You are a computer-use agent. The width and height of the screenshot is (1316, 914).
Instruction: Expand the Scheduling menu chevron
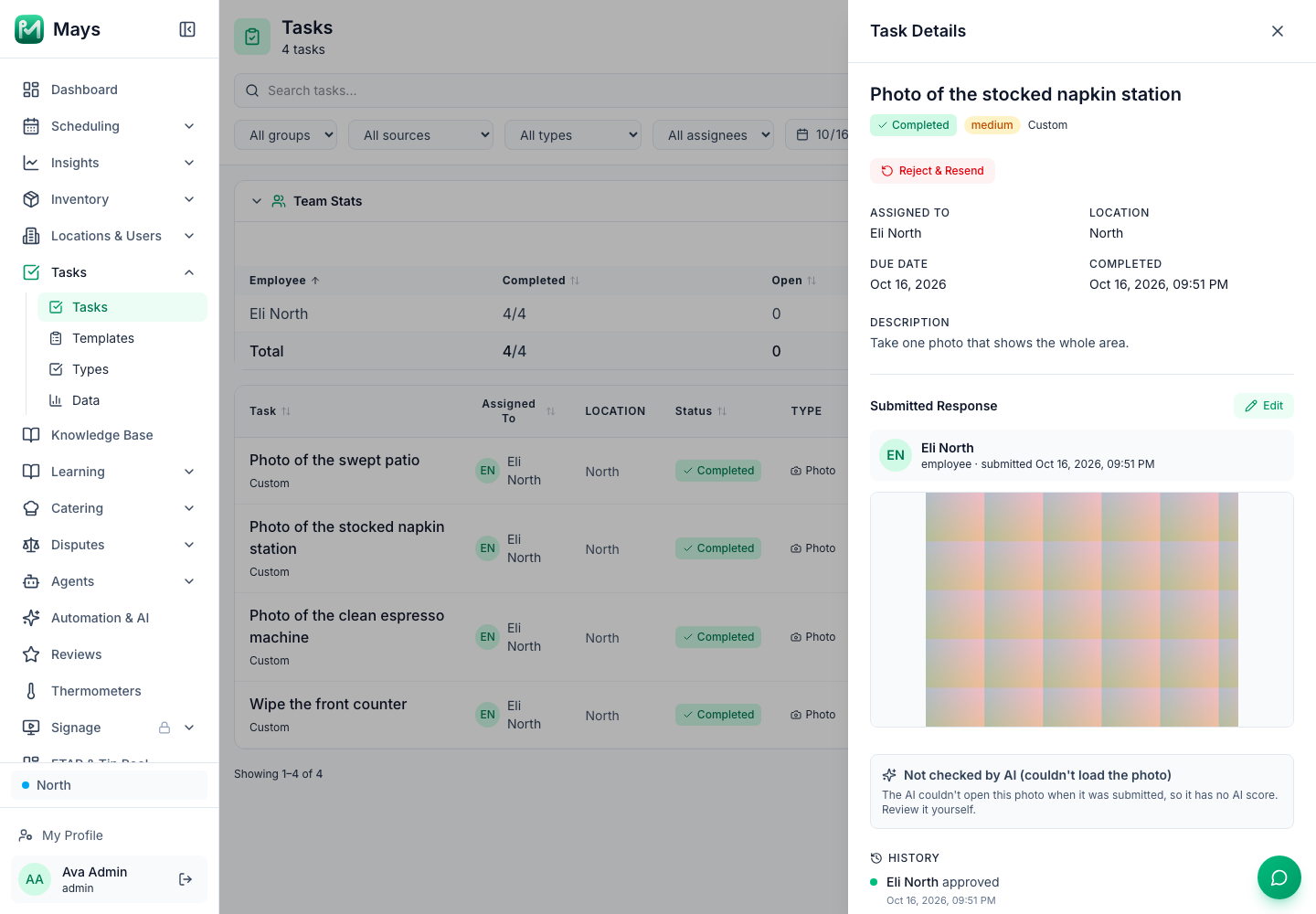click(x=189, y=126)
